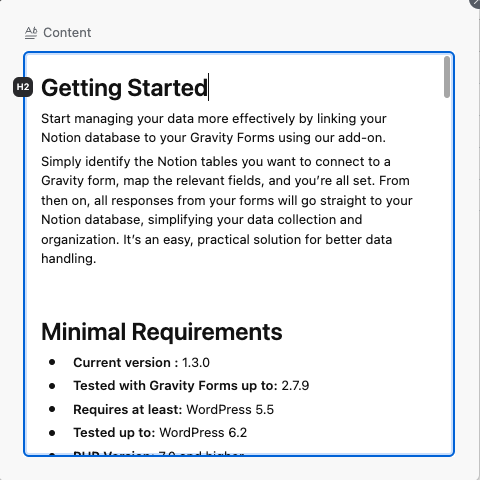Click the bullet before Requires at least
Image resolution: width=480 pixels, height=480 pixels.
click(52, 409)
